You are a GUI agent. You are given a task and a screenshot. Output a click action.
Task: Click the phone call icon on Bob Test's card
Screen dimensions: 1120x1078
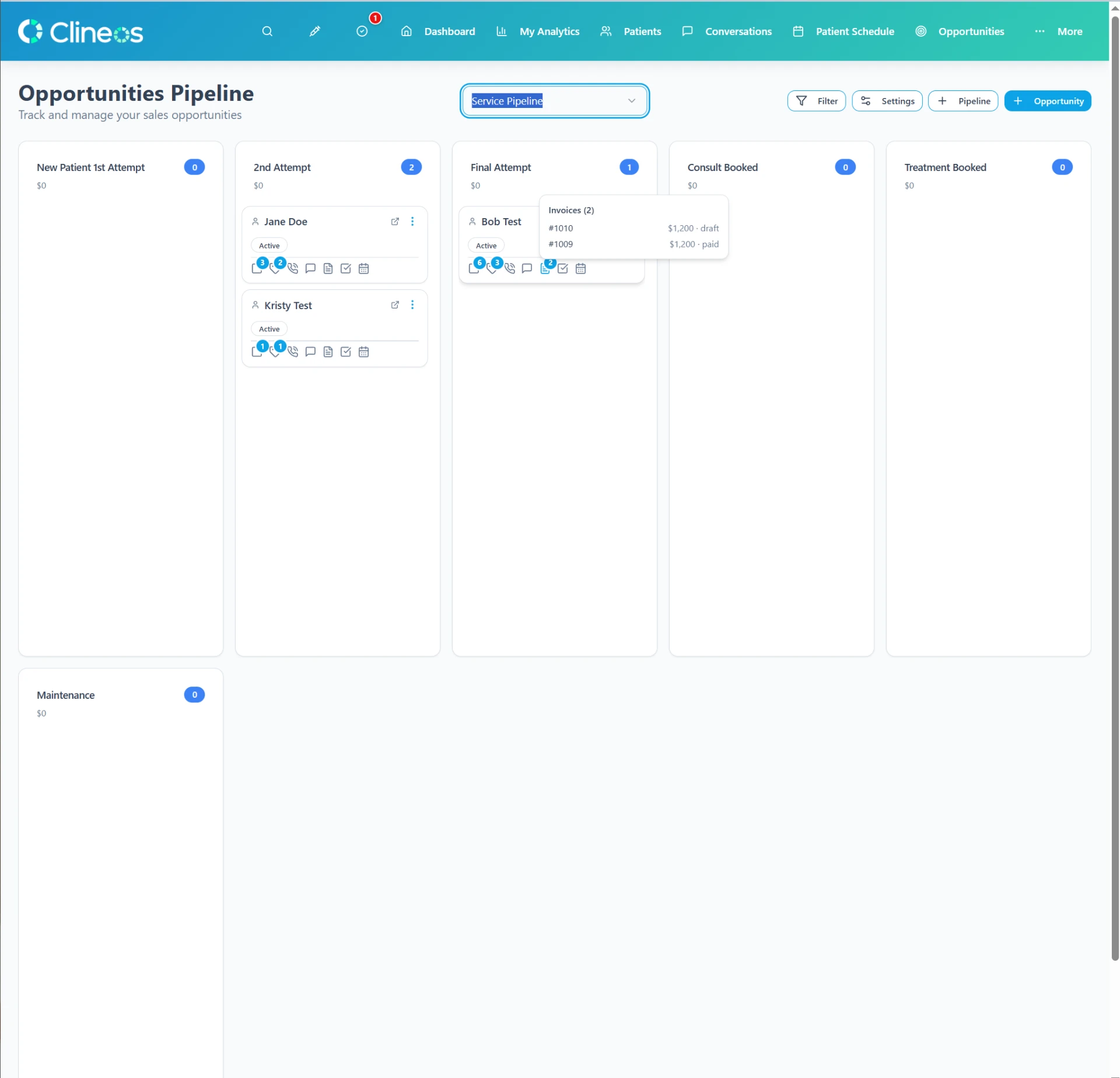click(510, 269)
